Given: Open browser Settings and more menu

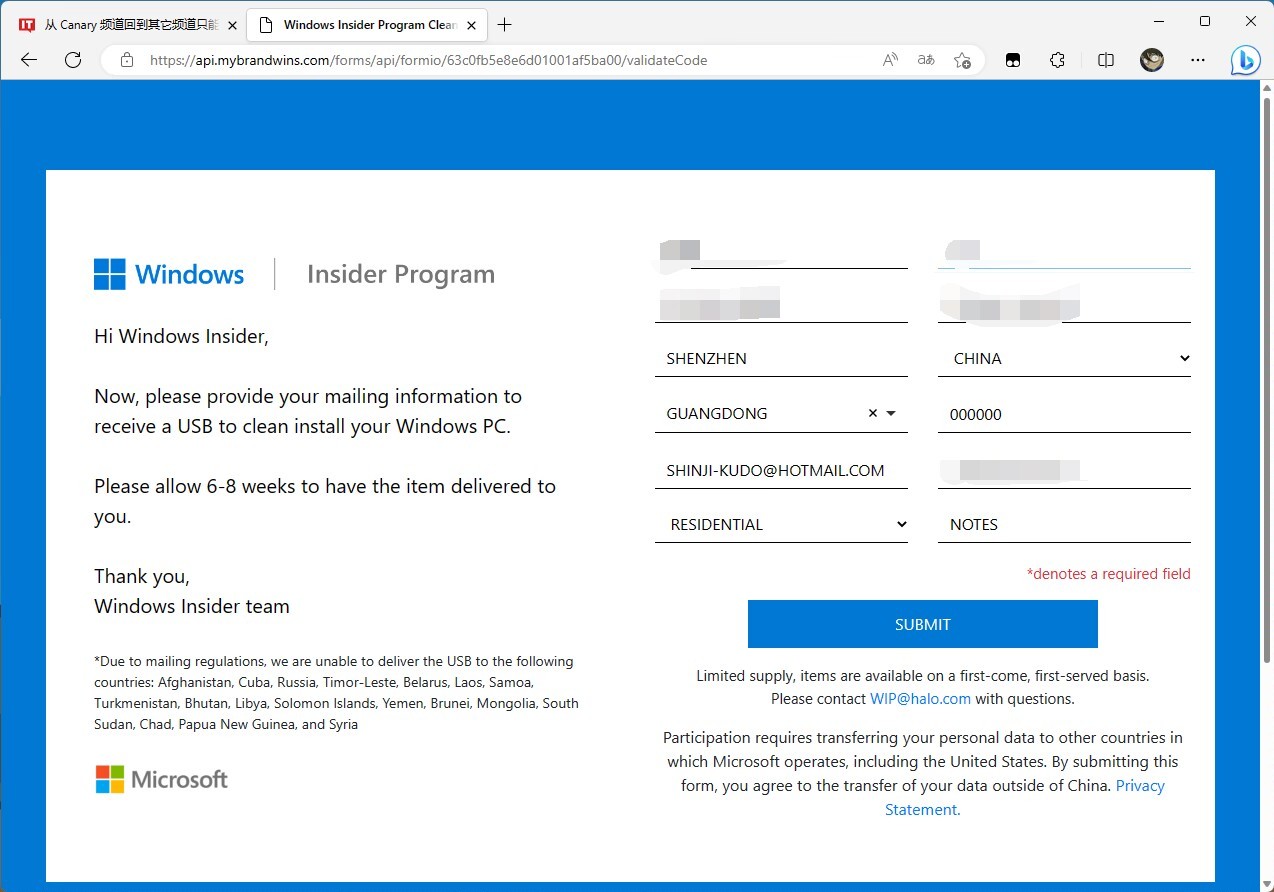Looking at the screenshot, I should (1198, 60).
